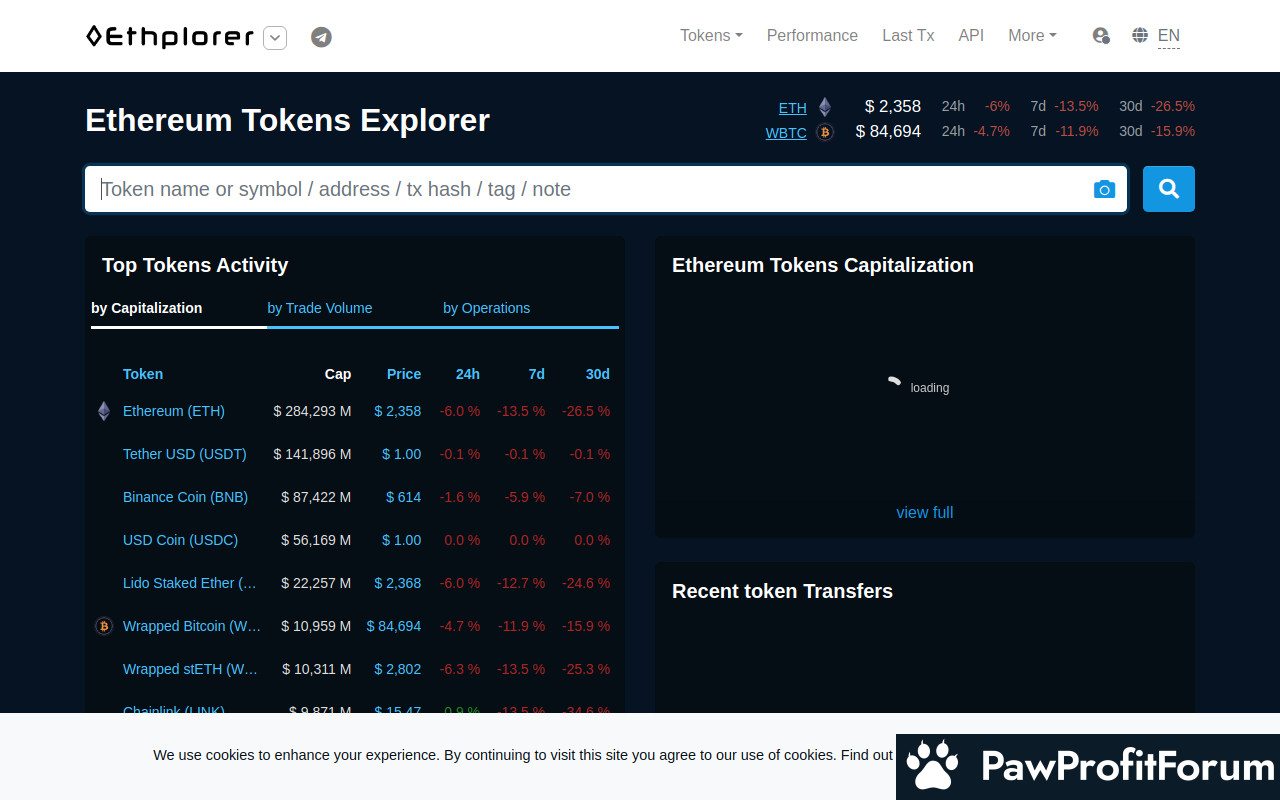Viewport: 1280px width, 800px height.
Task: Click the Ethereum Tokens Capitalization heading
Action: 823,265
